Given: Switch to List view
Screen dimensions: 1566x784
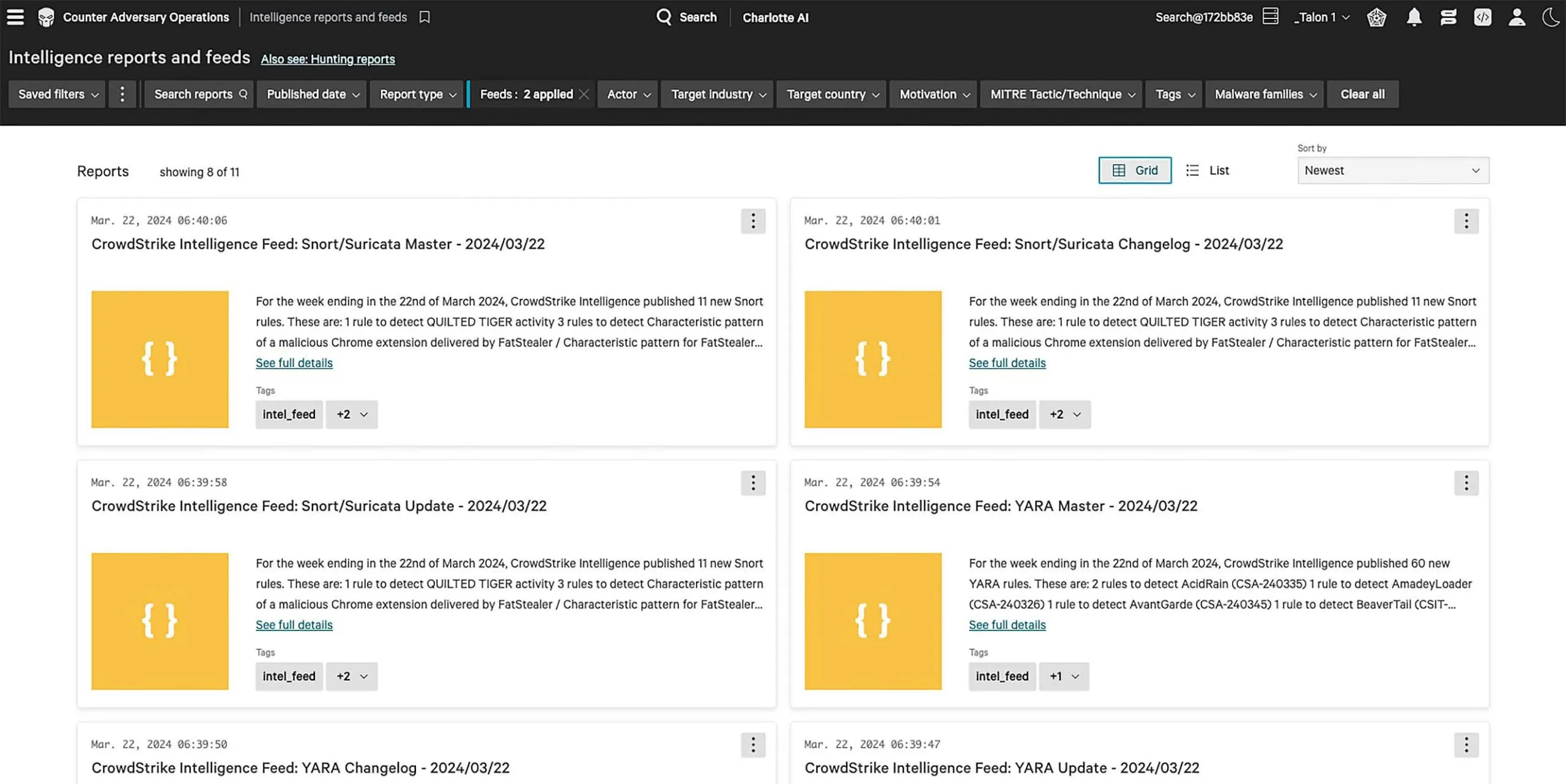Looking at the screenshot, I should [1208, 170].
